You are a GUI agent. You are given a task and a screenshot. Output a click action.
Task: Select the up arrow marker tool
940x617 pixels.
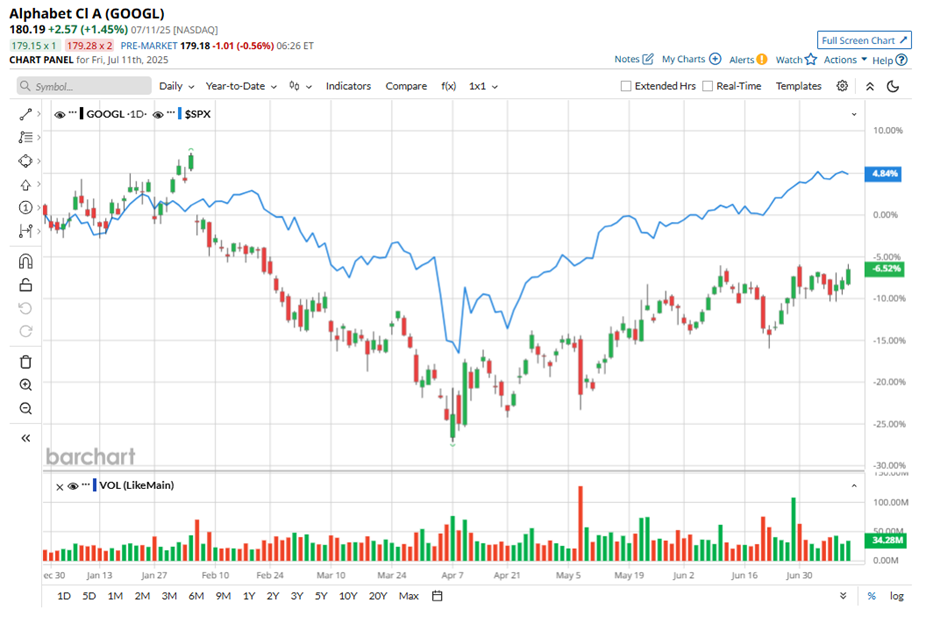pyautogui.click(x=25, y=185)
